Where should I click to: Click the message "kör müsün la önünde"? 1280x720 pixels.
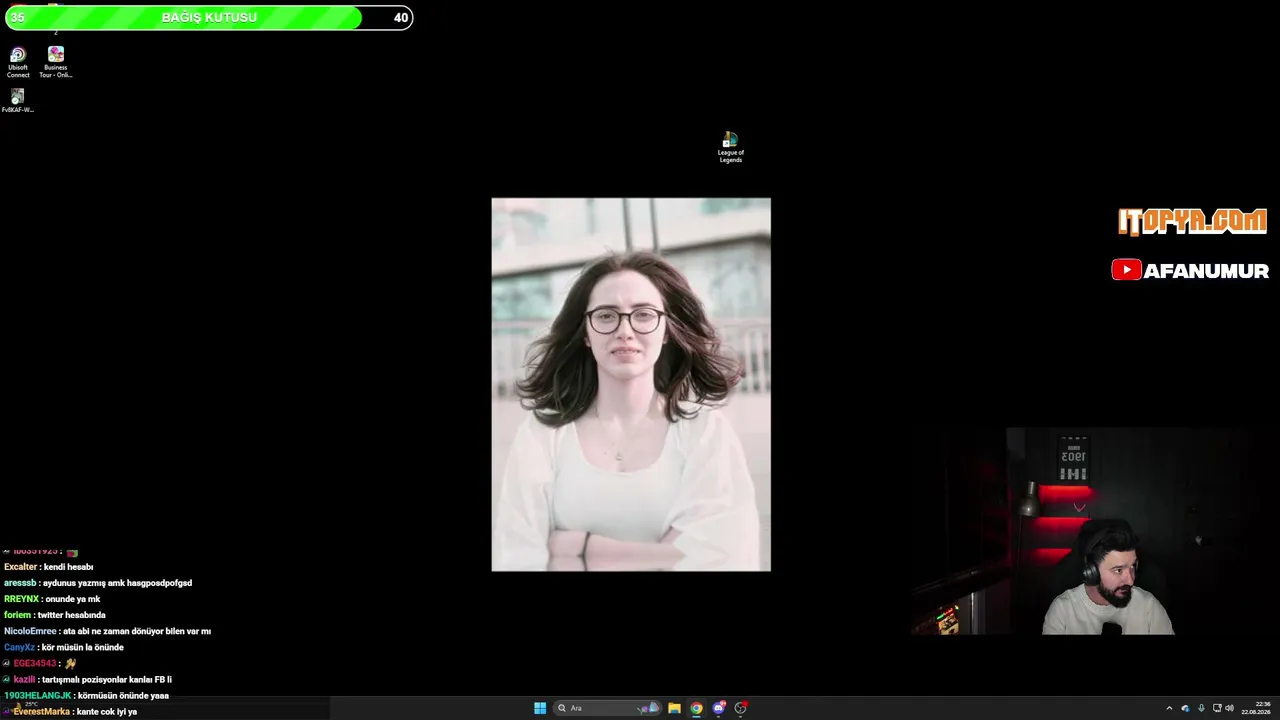(x=83, y=647)
